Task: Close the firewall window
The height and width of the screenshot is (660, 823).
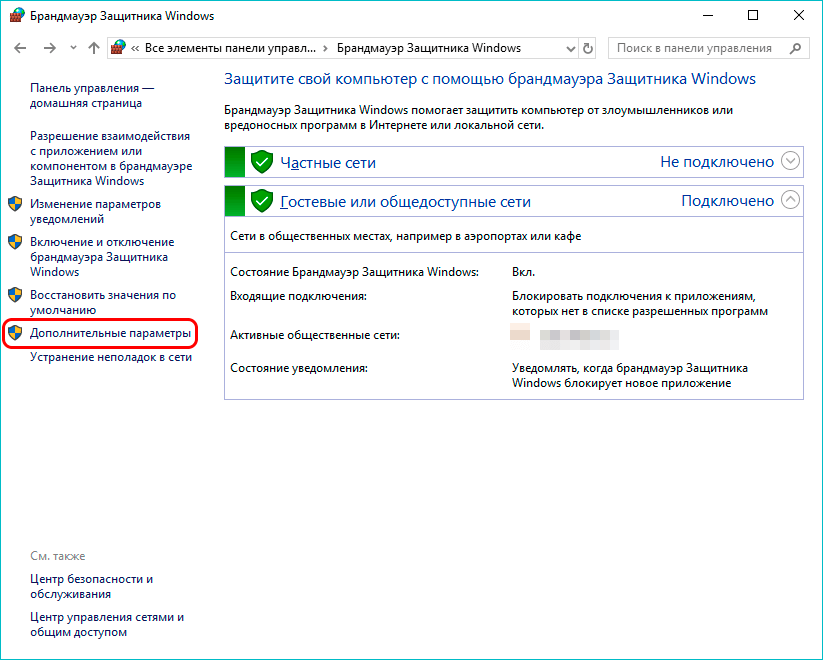Action: point(799,16)
